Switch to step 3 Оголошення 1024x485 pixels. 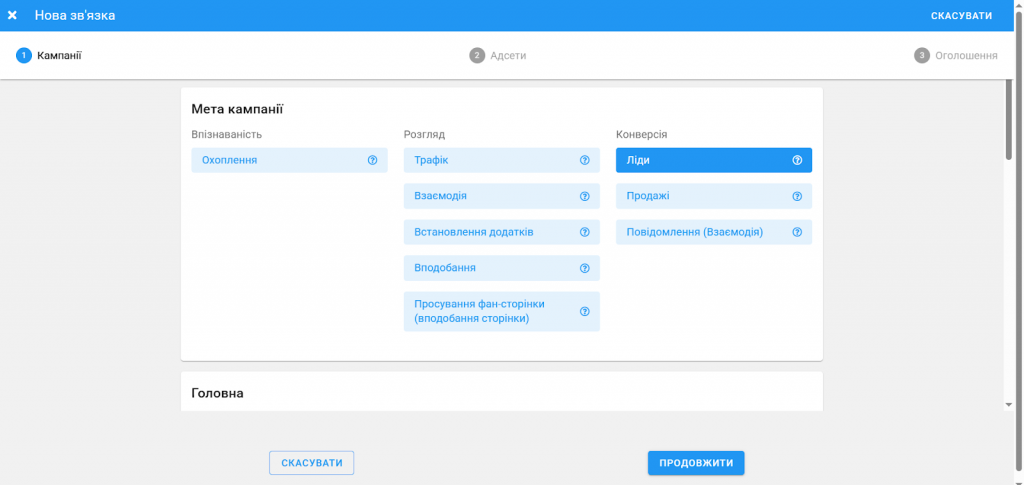click(x=956, y=55)
